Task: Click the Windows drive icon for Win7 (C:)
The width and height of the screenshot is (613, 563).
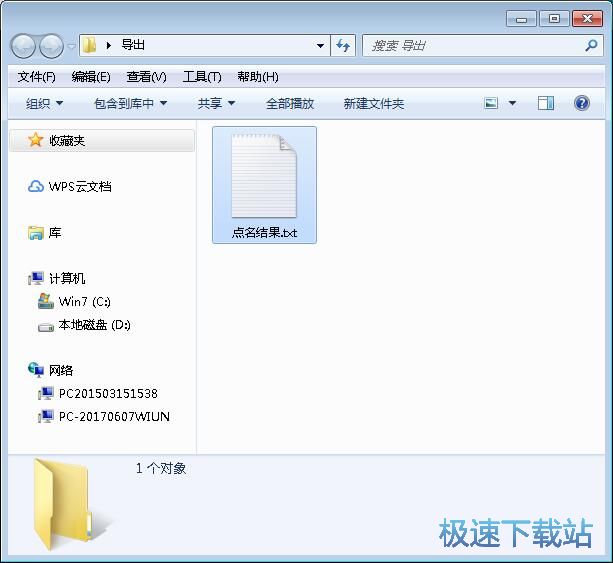Action: click(45, 301)
